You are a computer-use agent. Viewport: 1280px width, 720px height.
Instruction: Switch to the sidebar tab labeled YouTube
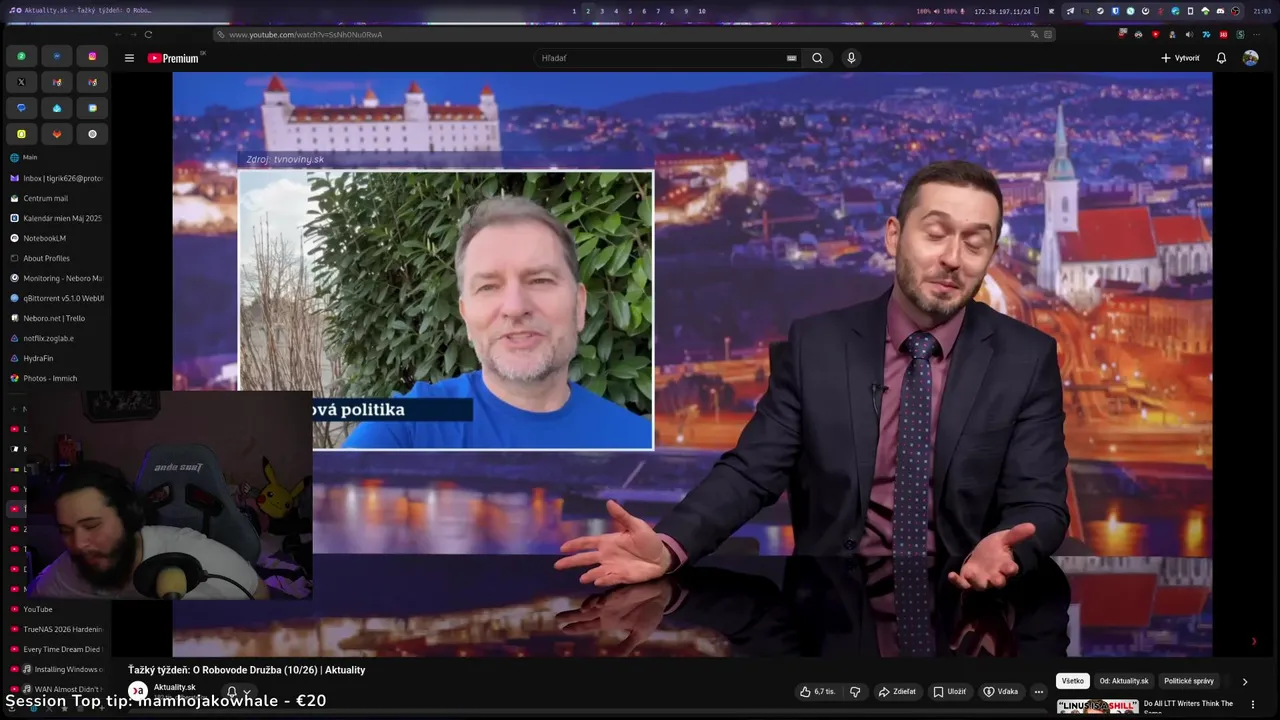55,609
